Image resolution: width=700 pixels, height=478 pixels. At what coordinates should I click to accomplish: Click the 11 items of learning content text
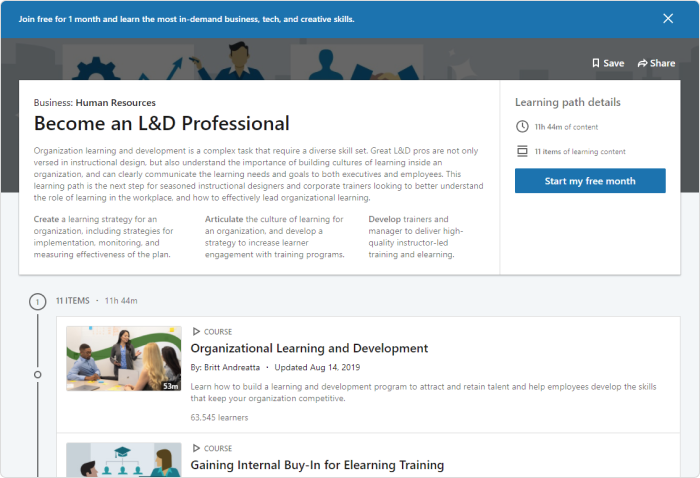tap(580, 152)
